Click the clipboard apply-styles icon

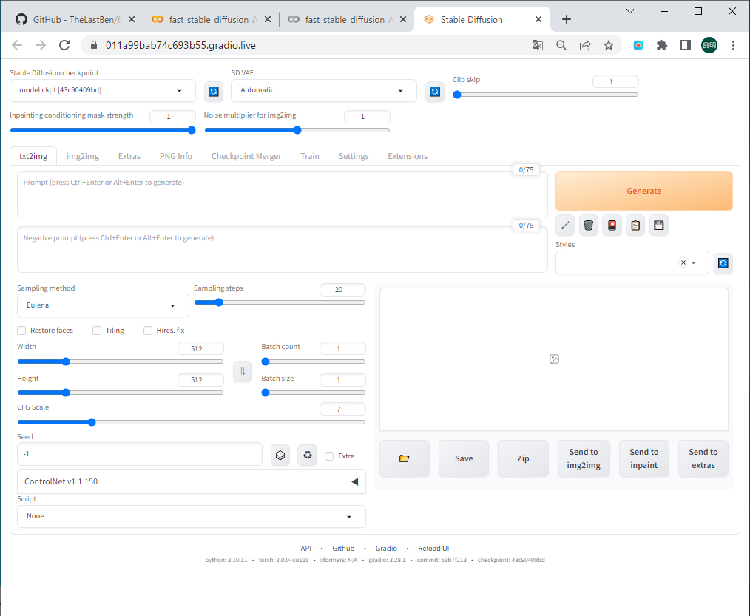[x=635, y=225]
